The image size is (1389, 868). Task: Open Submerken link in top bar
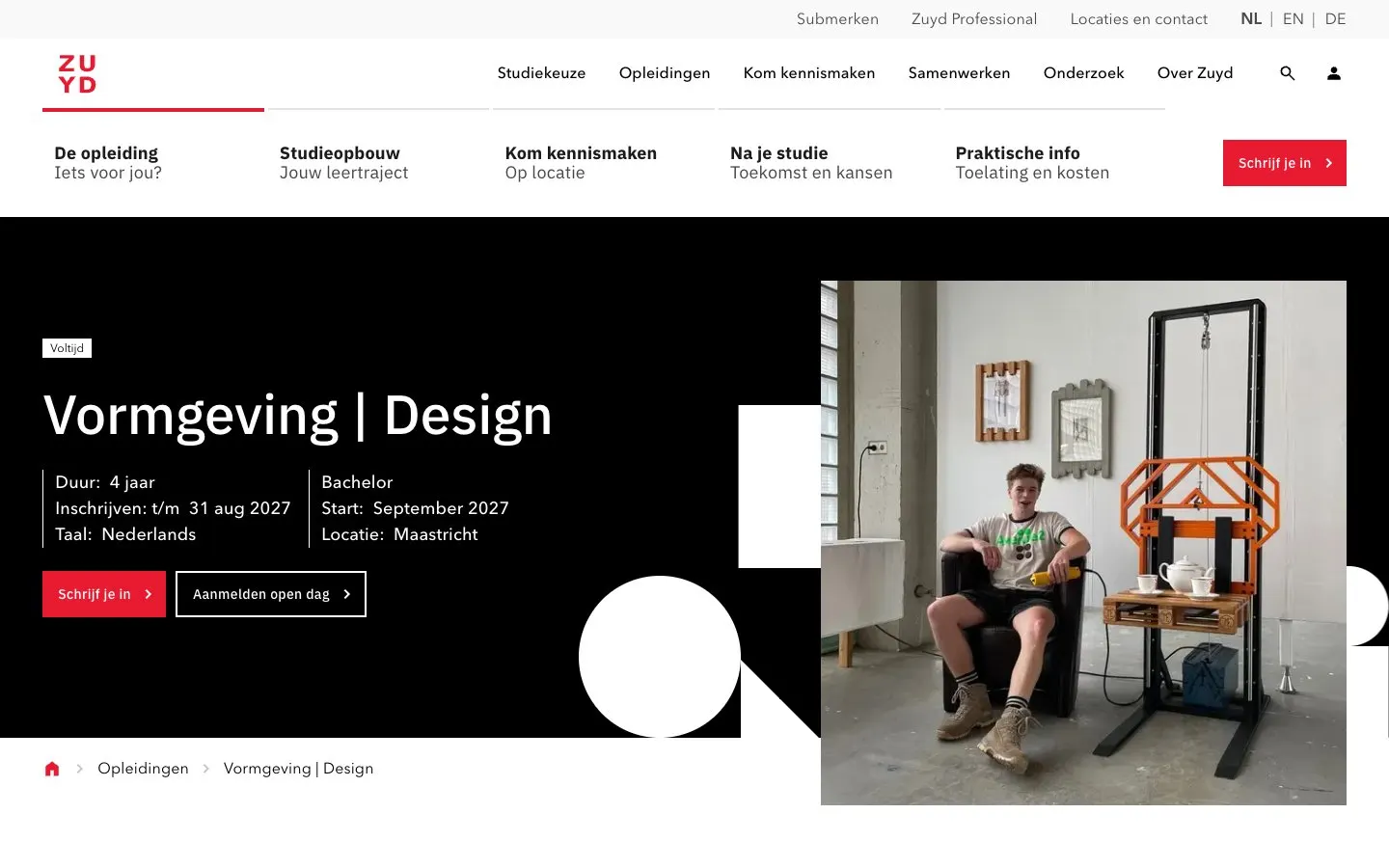coord(837,19)
